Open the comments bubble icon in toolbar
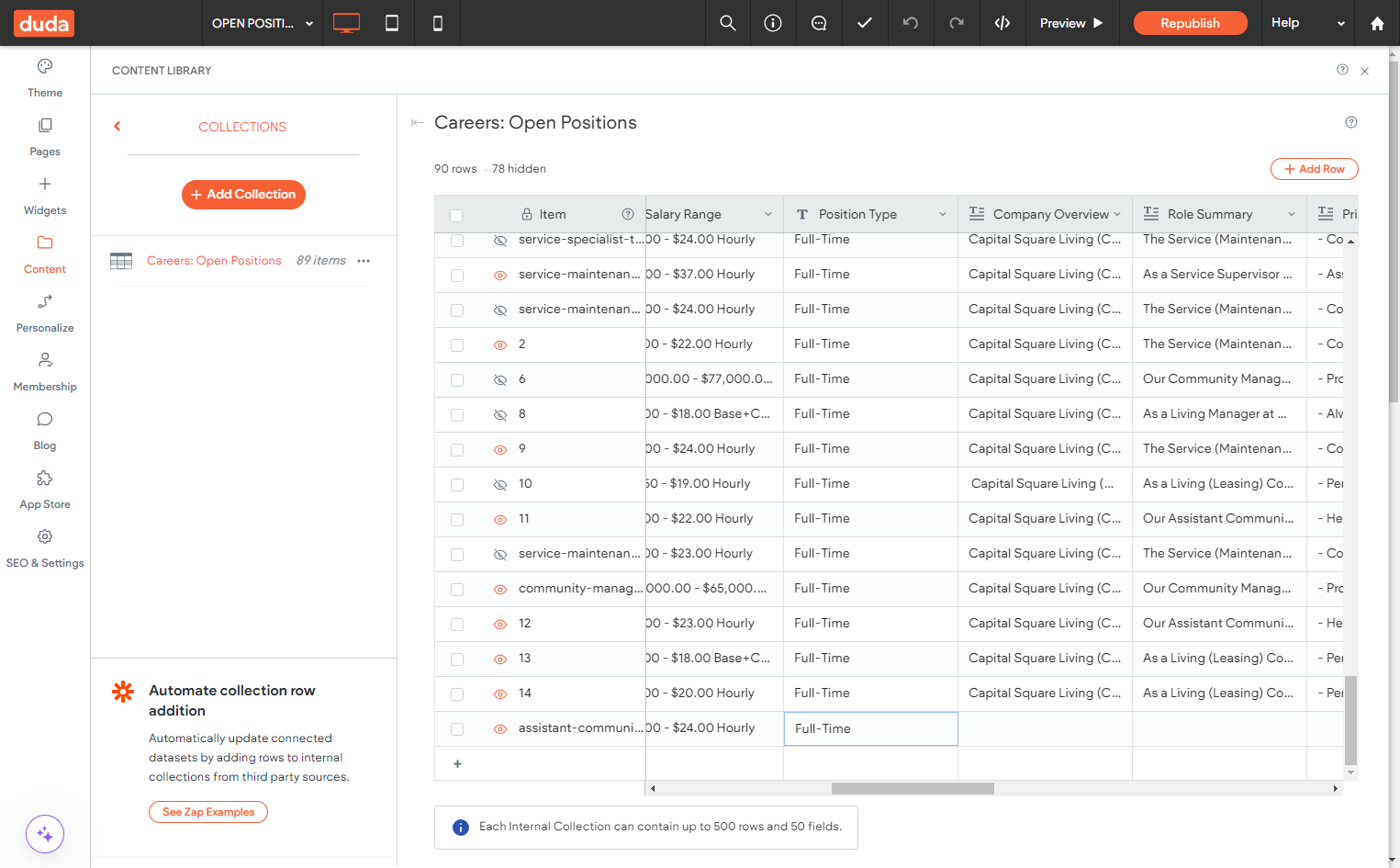Viewport: 1400px width, 868px height. (819, 23)
